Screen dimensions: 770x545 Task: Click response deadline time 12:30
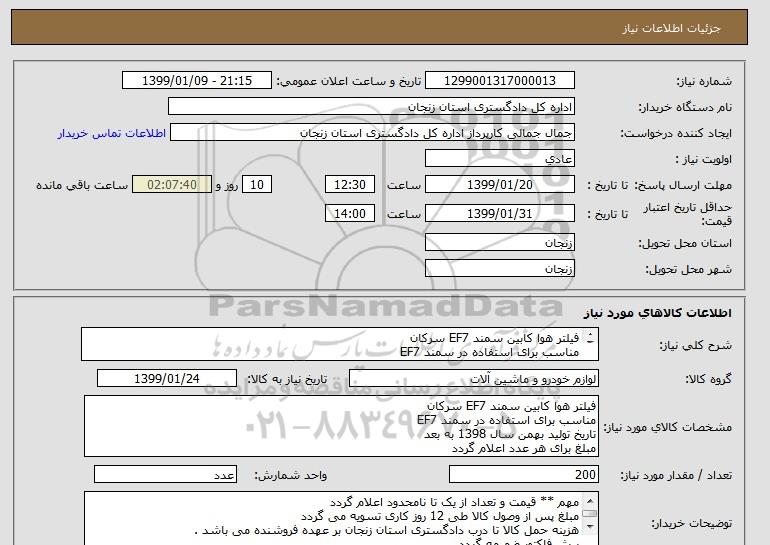tap(350, 185)
